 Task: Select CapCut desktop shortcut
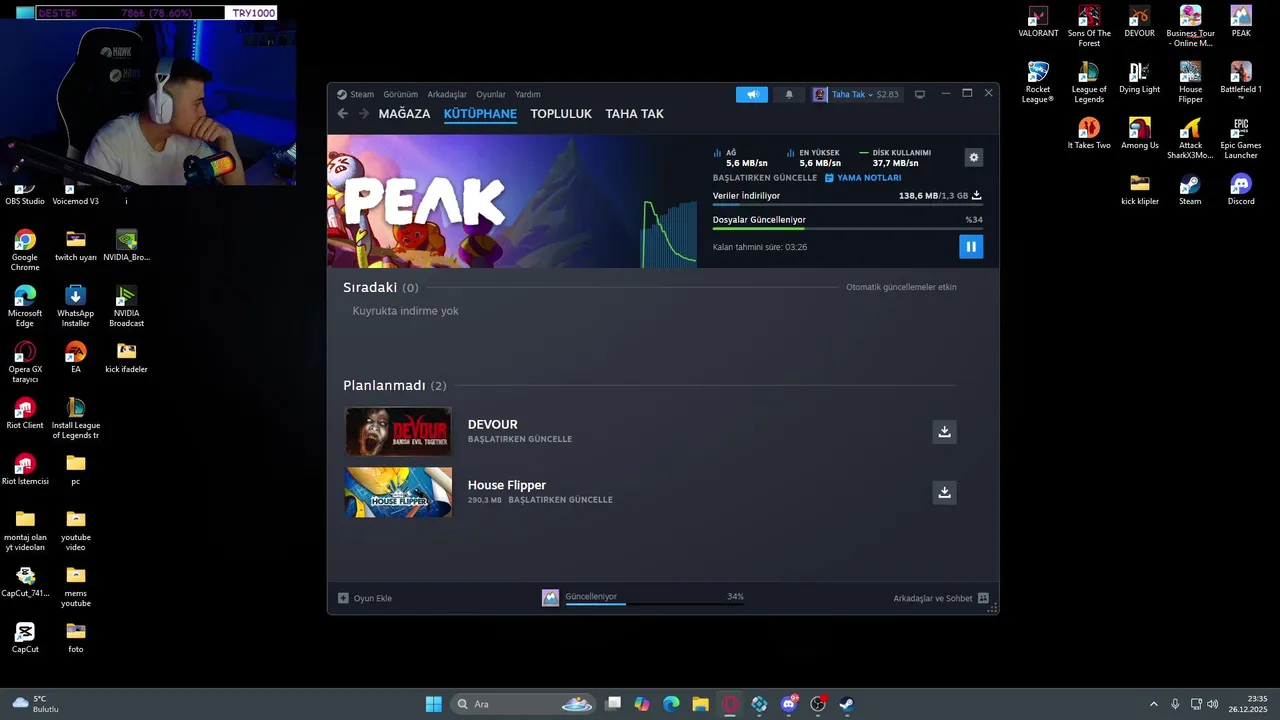point(25,638)
